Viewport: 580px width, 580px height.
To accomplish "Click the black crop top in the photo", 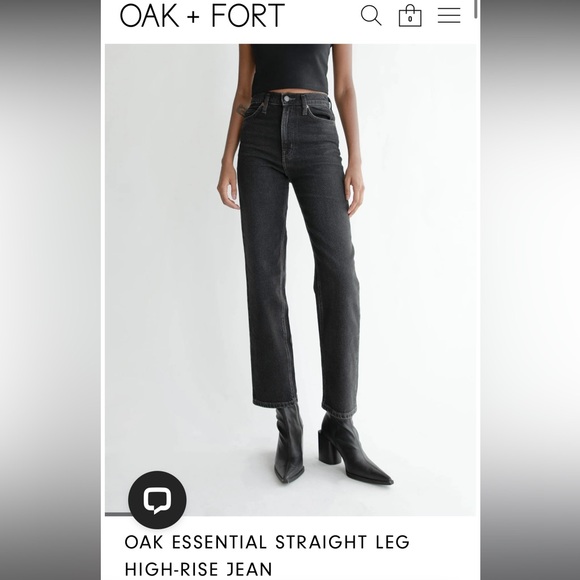I will (291, 69).
